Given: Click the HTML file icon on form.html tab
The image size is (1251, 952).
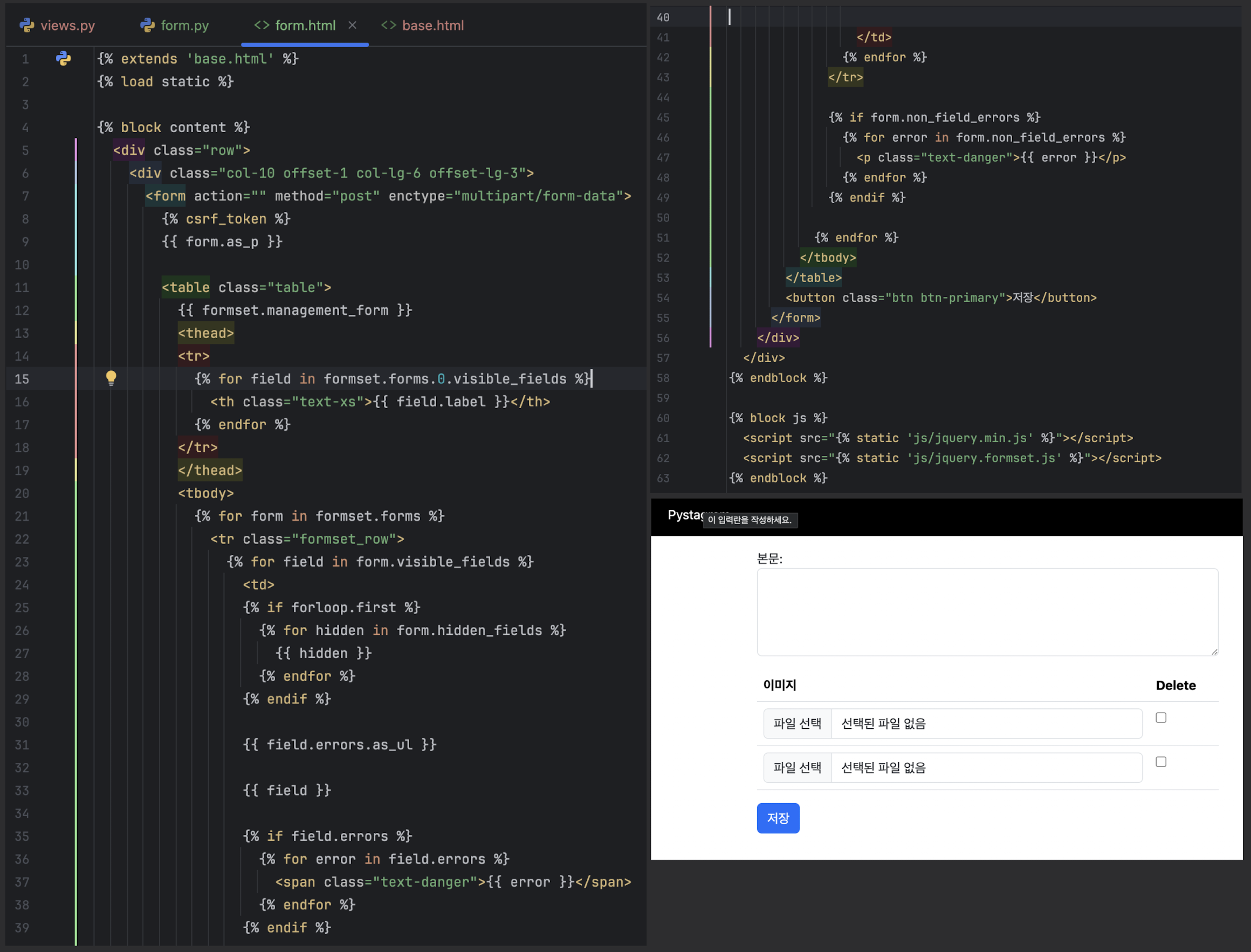Looking at the screenshot, I should click(262, 25).
